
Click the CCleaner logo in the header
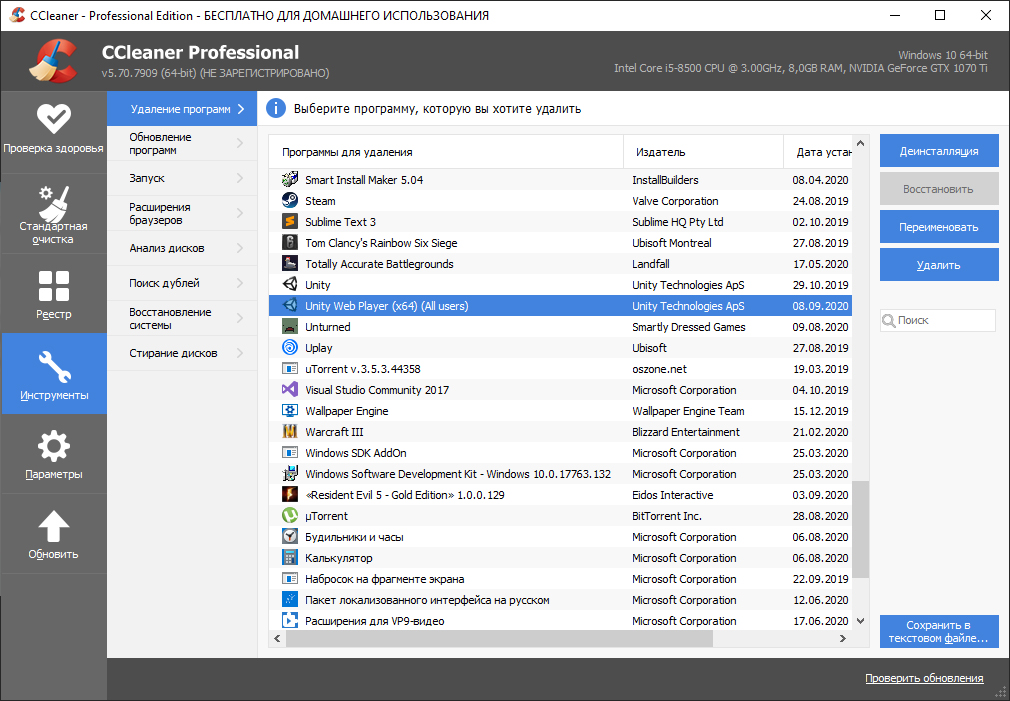click(x=52, y=60)
